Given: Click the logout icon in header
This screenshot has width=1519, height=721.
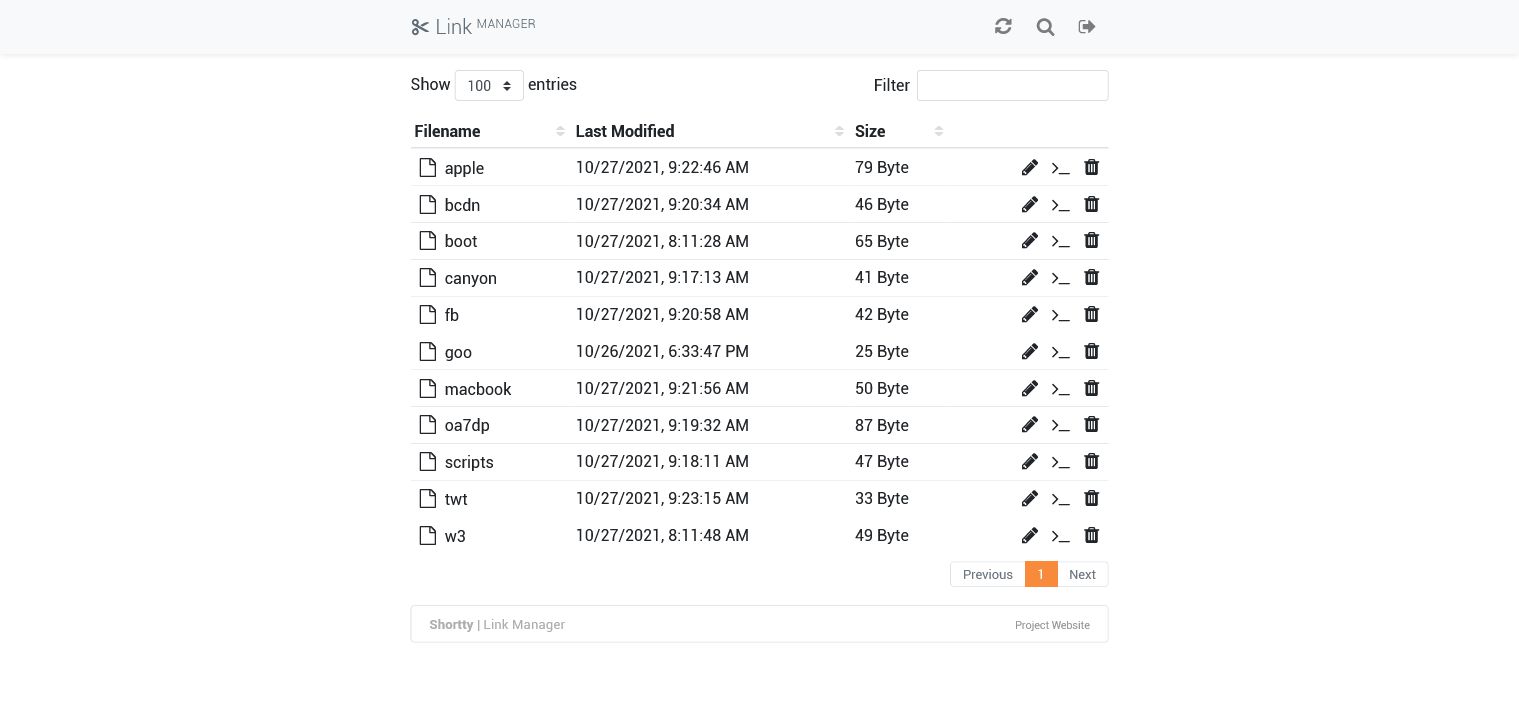Looking at the screenshot, I should pos(1087,27).
